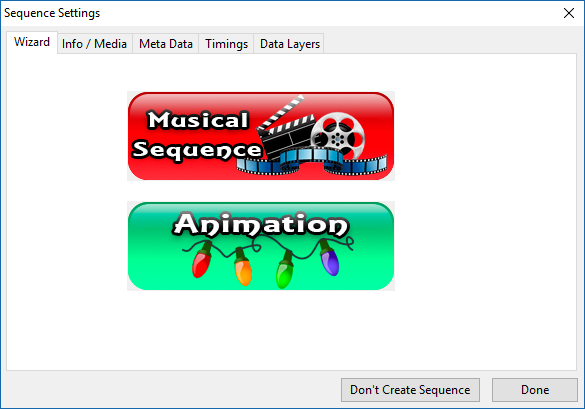Confirm with the Done button
This screenshot has width=585, height=409.
click(535, 390)
